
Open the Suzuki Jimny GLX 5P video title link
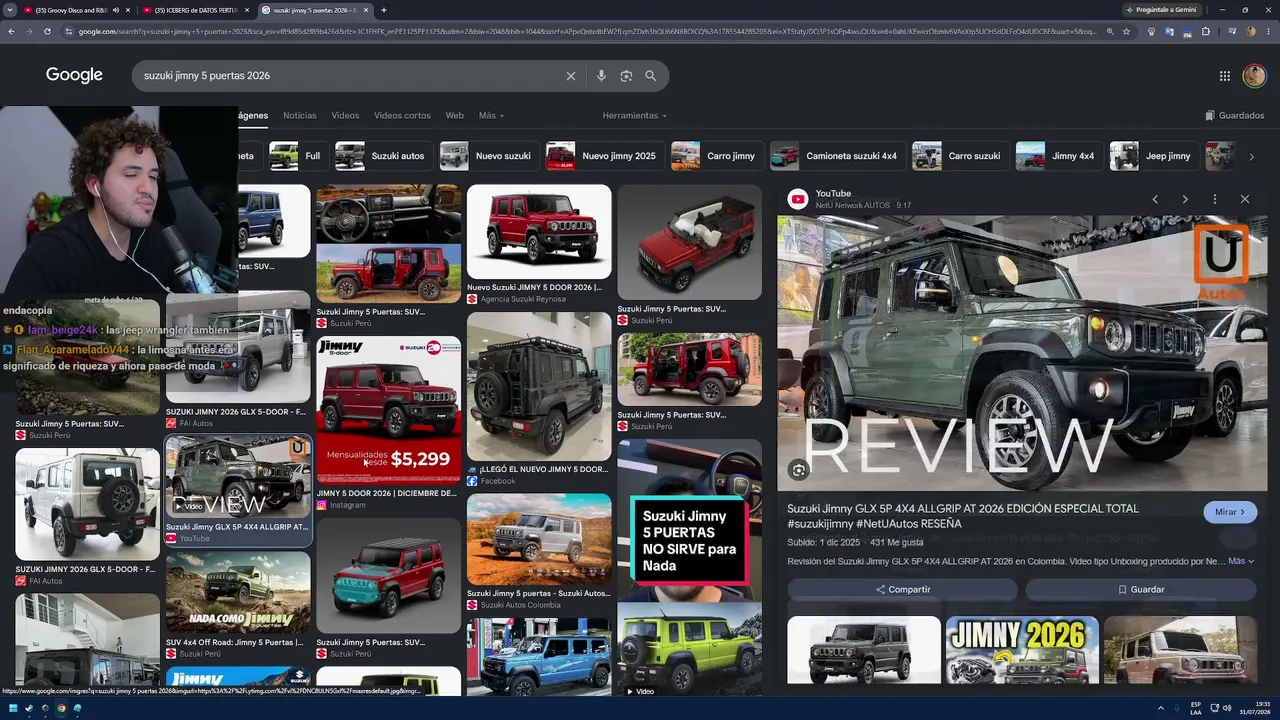coord(963,516)
